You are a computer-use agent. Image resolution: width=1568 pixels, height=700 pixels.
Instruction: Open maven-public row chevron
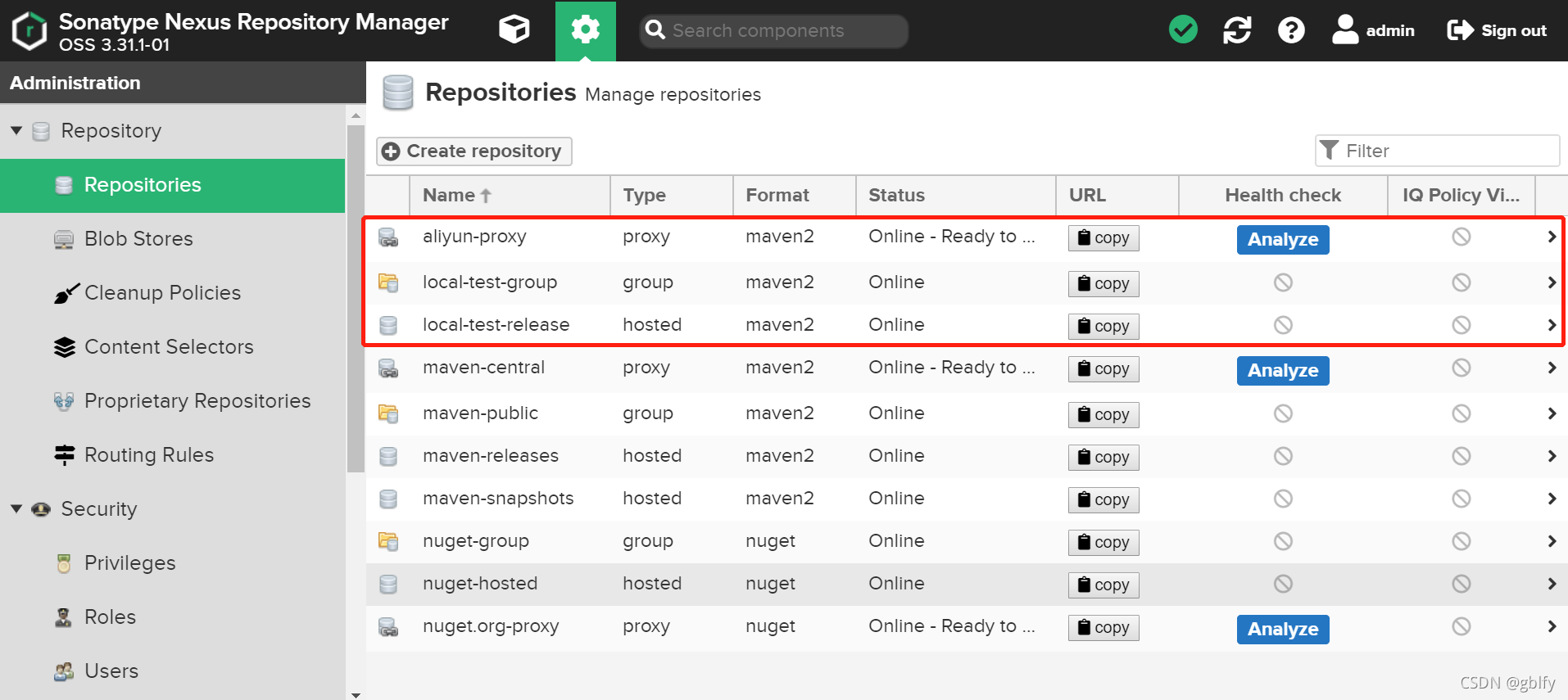click(x=1552, y=413)
